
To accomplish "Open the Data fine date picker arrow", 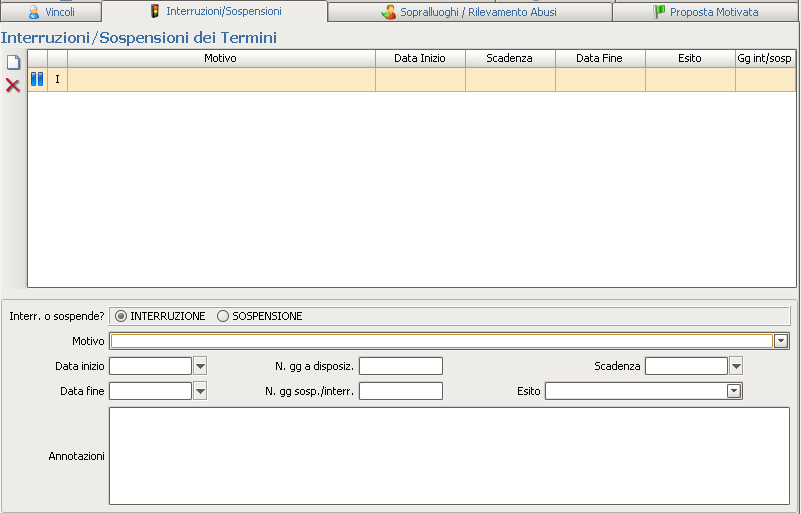I will 200,391.
